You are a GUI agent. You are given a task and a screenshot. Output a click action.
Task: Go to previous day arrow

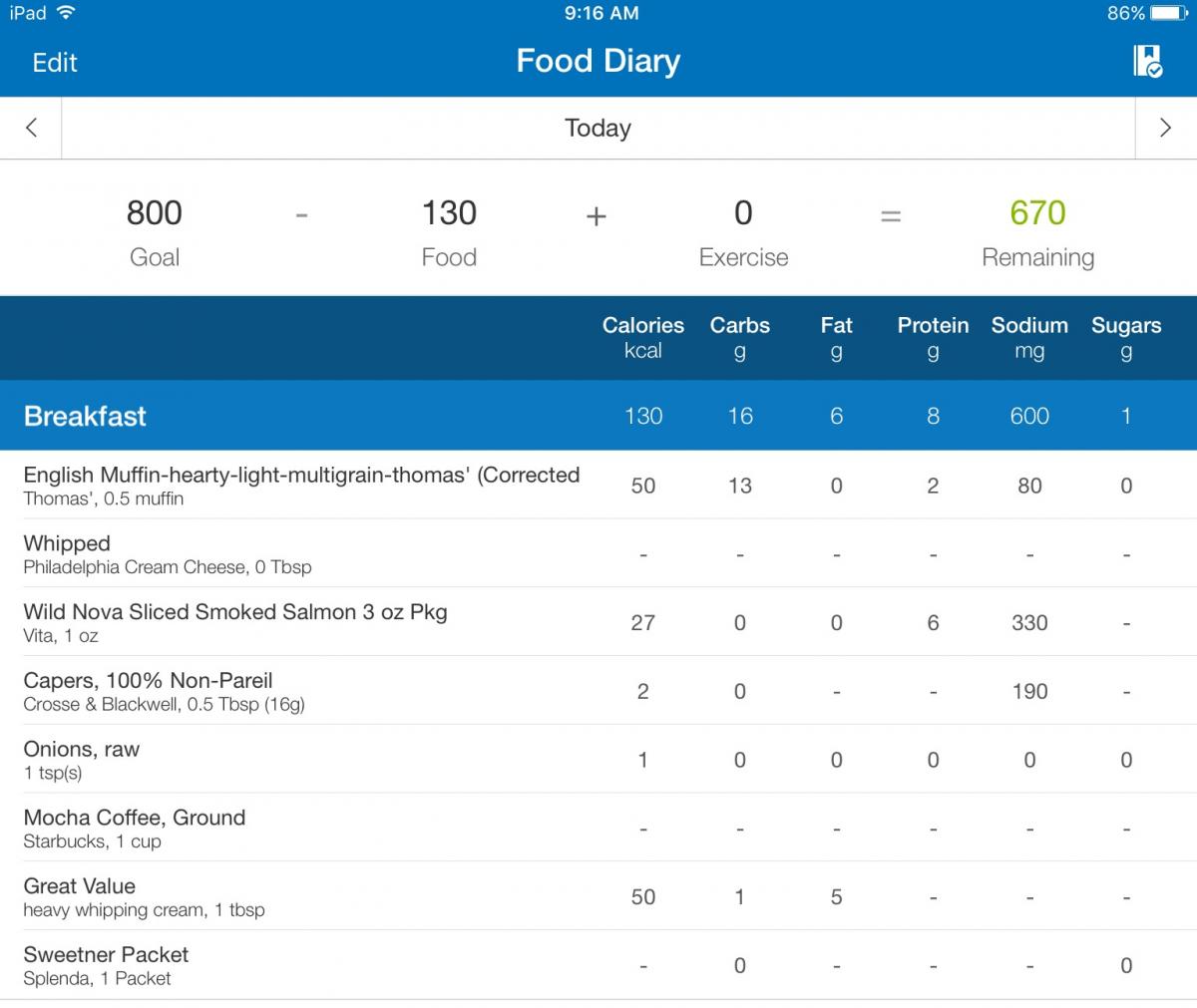pyautogui.click(x=31, y=128)
